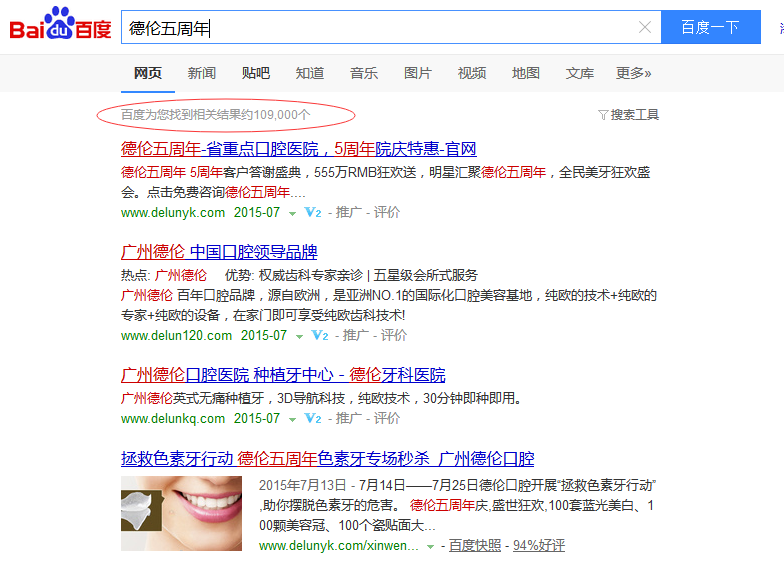Click 评价 on the delunyk.com result

386,212
